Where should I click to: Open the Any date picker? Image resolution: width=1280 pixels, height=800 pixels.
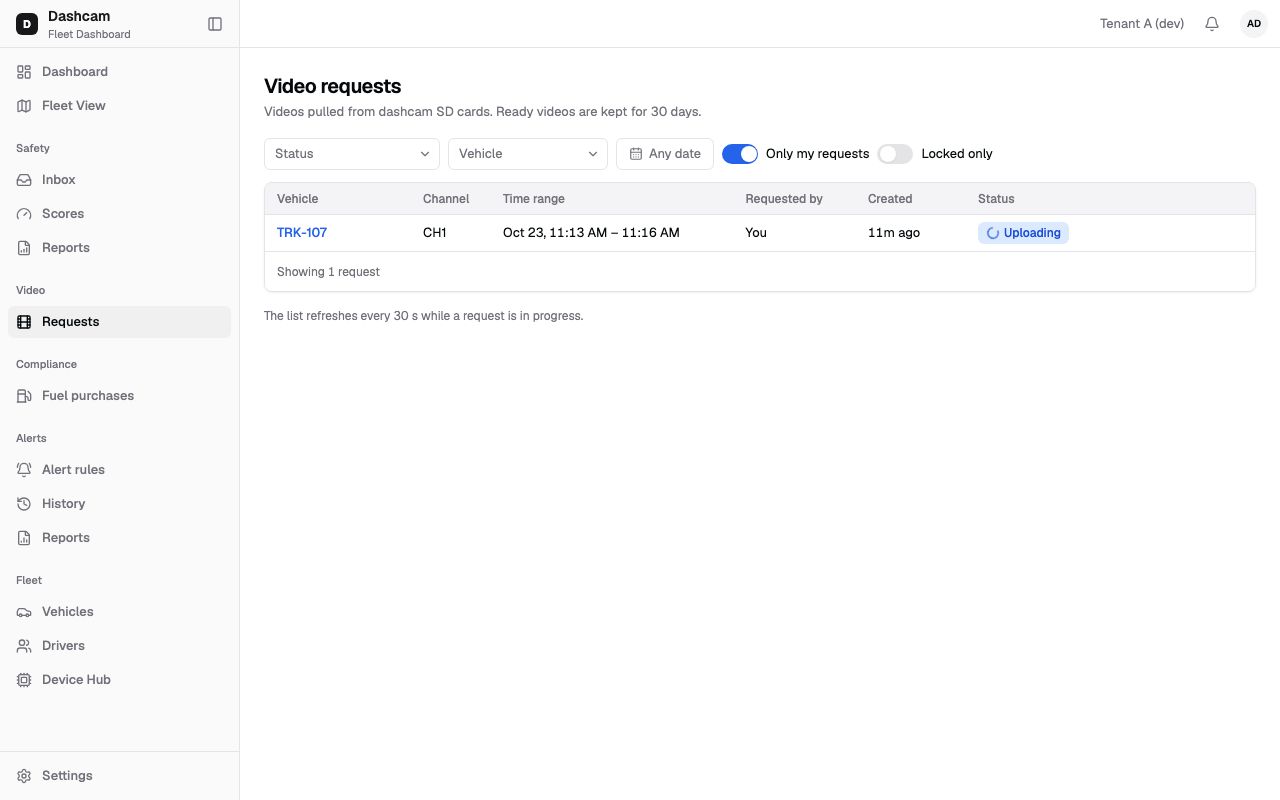[665, 154]
